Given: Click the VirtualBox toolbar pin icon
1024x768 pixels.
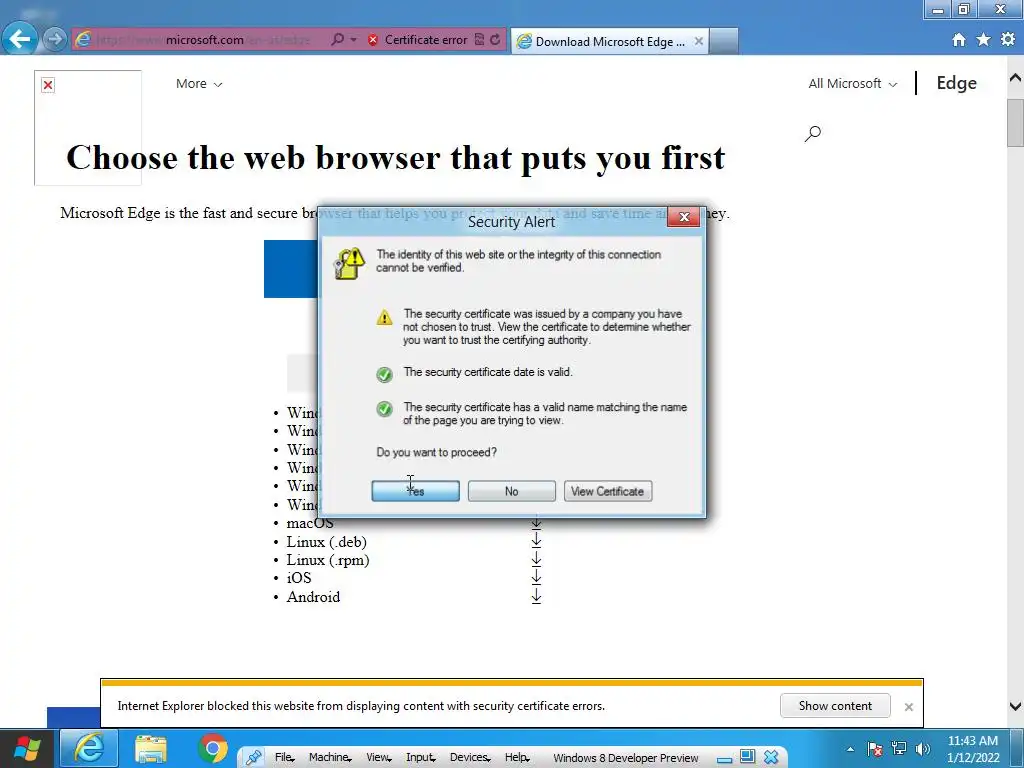Looking at the screenshot, I should [253, 758].
